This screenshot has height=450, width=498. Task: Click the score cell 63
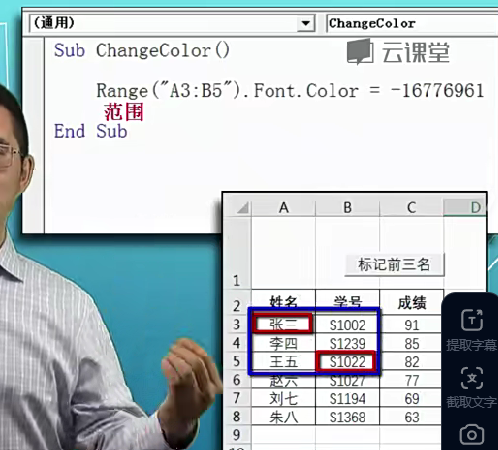tap(411, 417)
